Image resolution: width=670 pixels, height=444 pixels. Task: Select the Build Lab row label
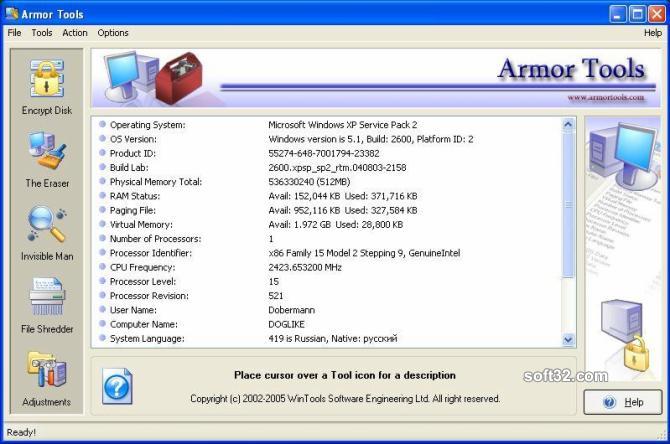129,168
